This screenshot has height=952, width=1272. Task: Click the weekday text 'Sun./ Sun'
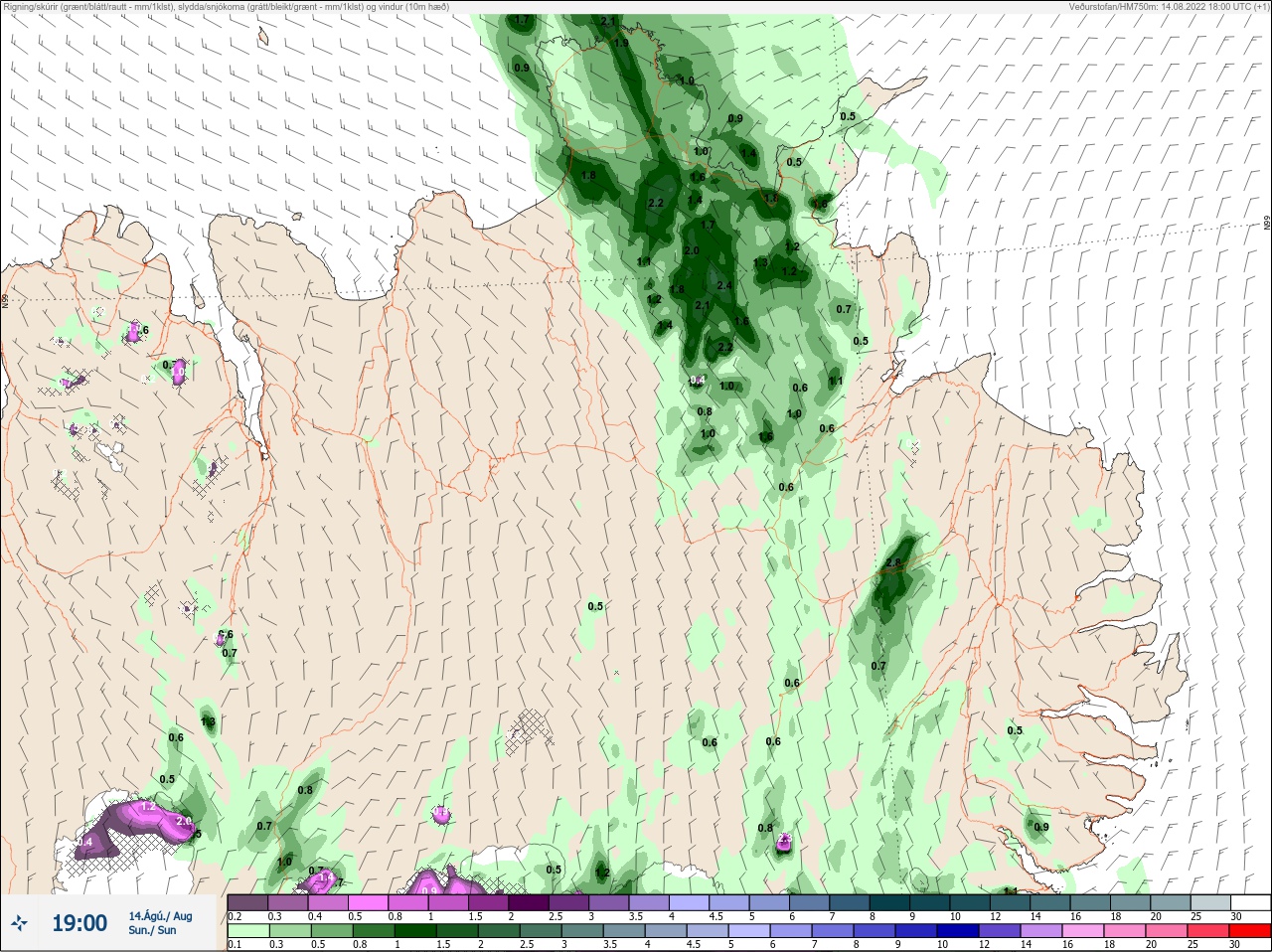tap(152, 930)
